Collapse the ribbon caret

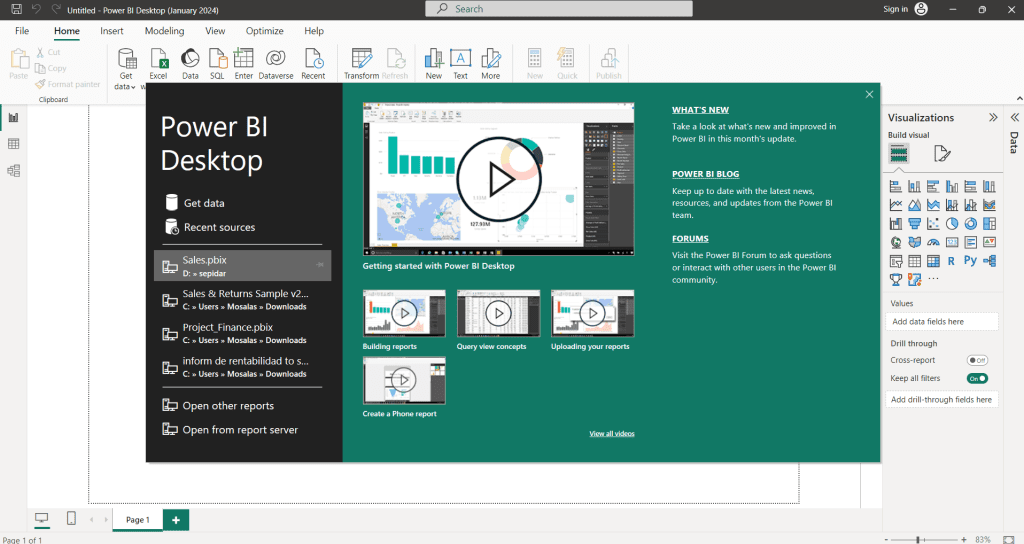click(x=1019, y=99)
